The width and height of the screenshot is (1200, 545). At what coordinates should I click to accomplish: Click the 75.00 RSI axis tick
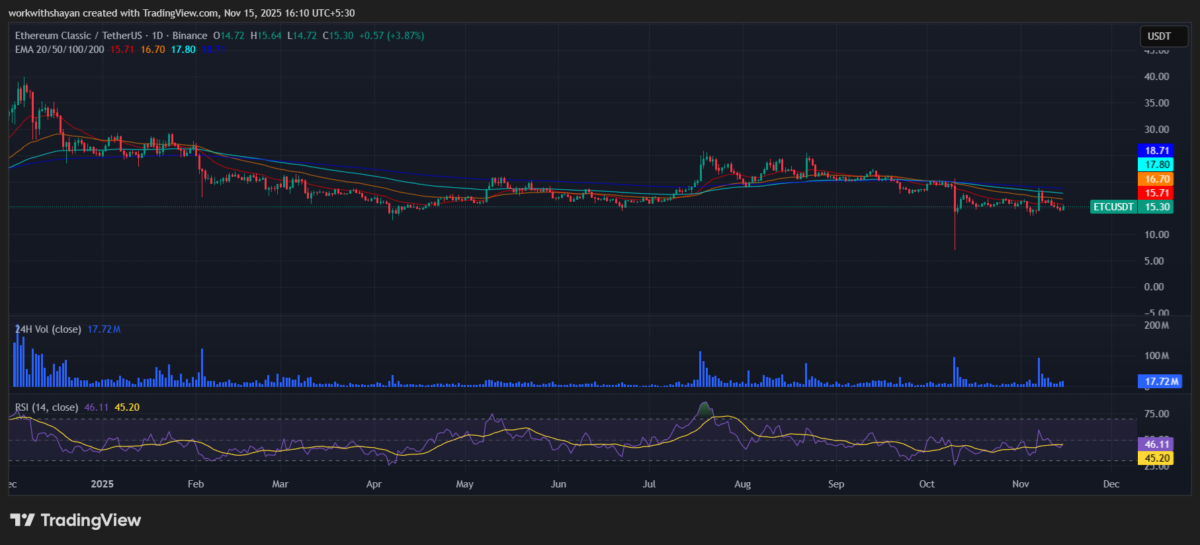[x=1156, y=414]
